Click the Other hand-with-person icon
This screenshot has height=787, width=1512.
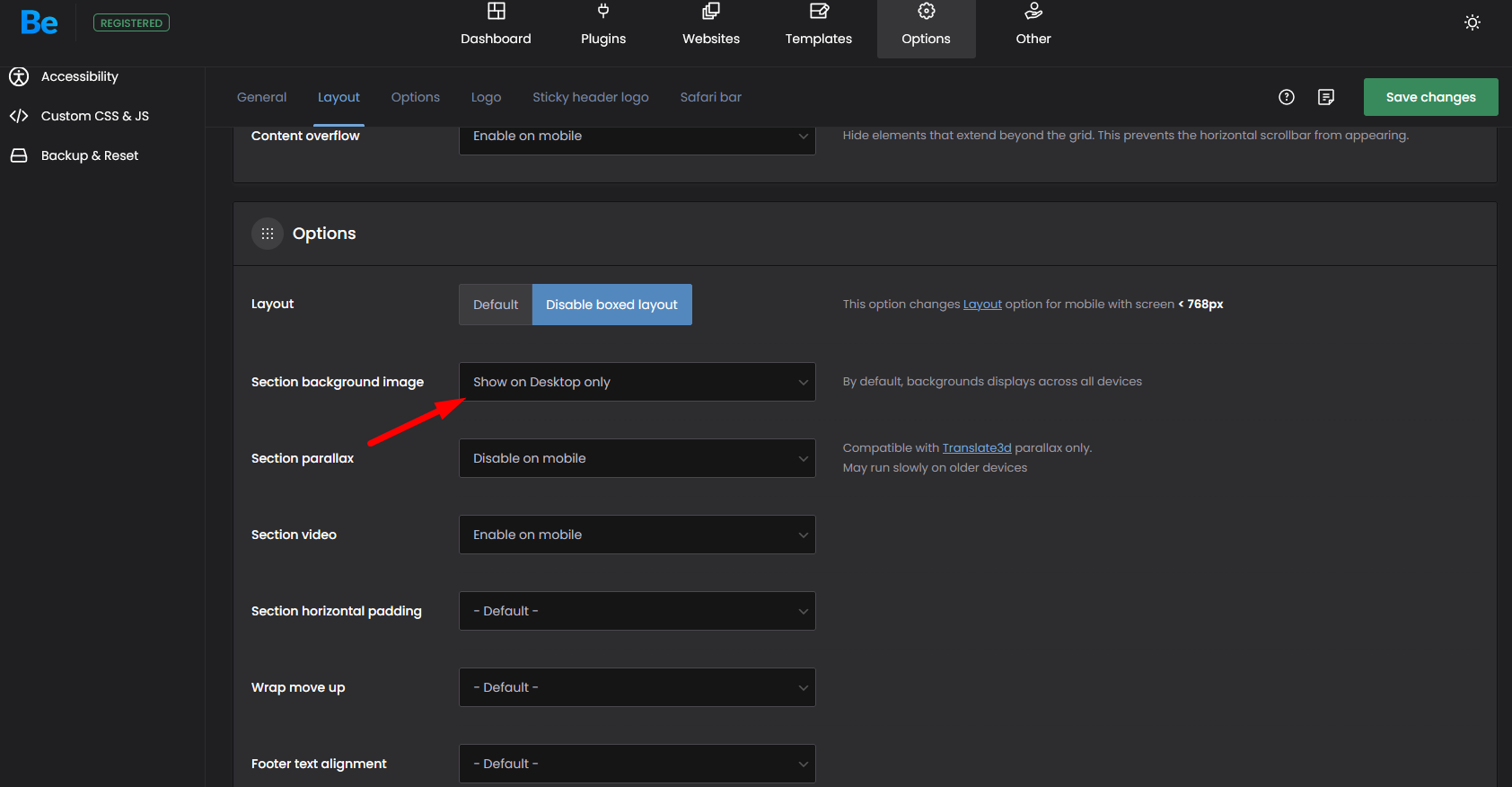point(1033,11)
